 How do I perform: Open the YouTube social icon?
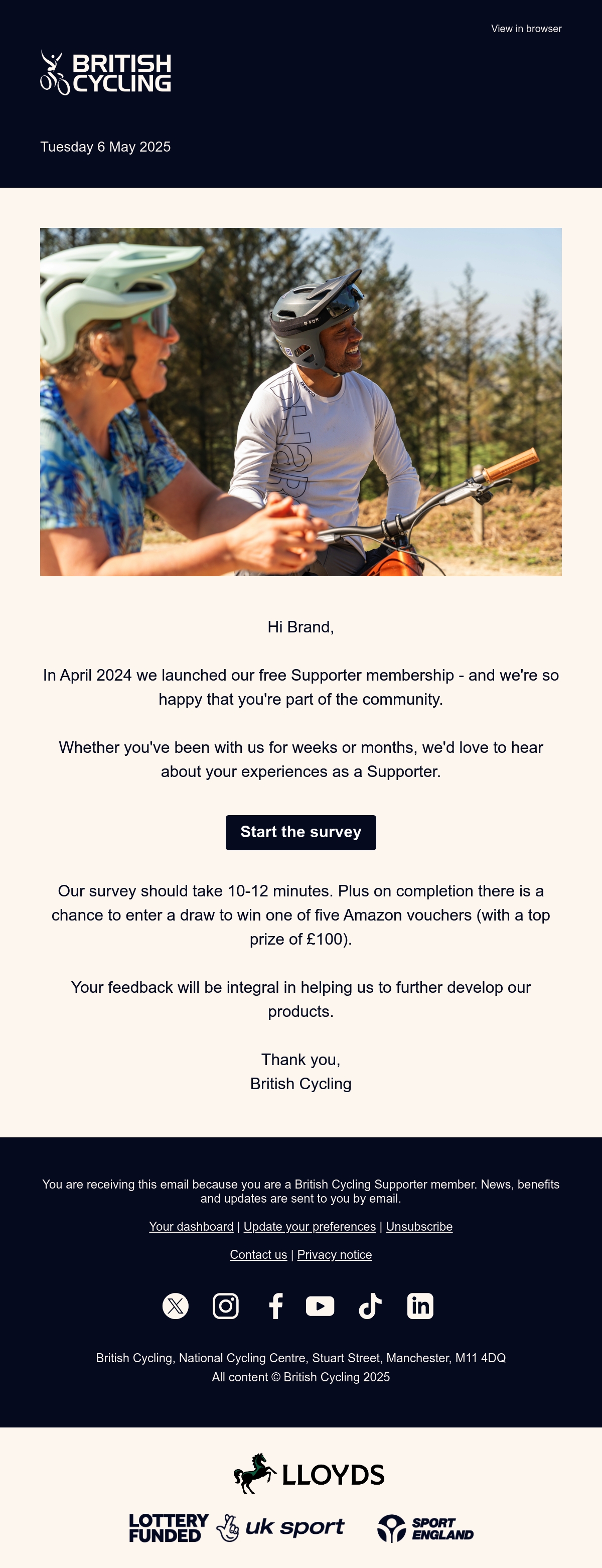pyautogui.click(x=320, y=1306)
